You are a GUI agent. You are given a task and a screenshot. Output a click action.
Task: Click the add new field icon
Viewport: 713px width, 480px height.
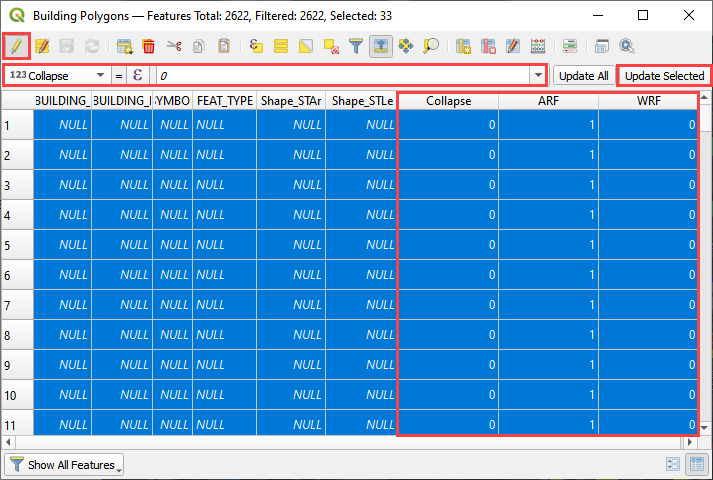click(464, 46)
